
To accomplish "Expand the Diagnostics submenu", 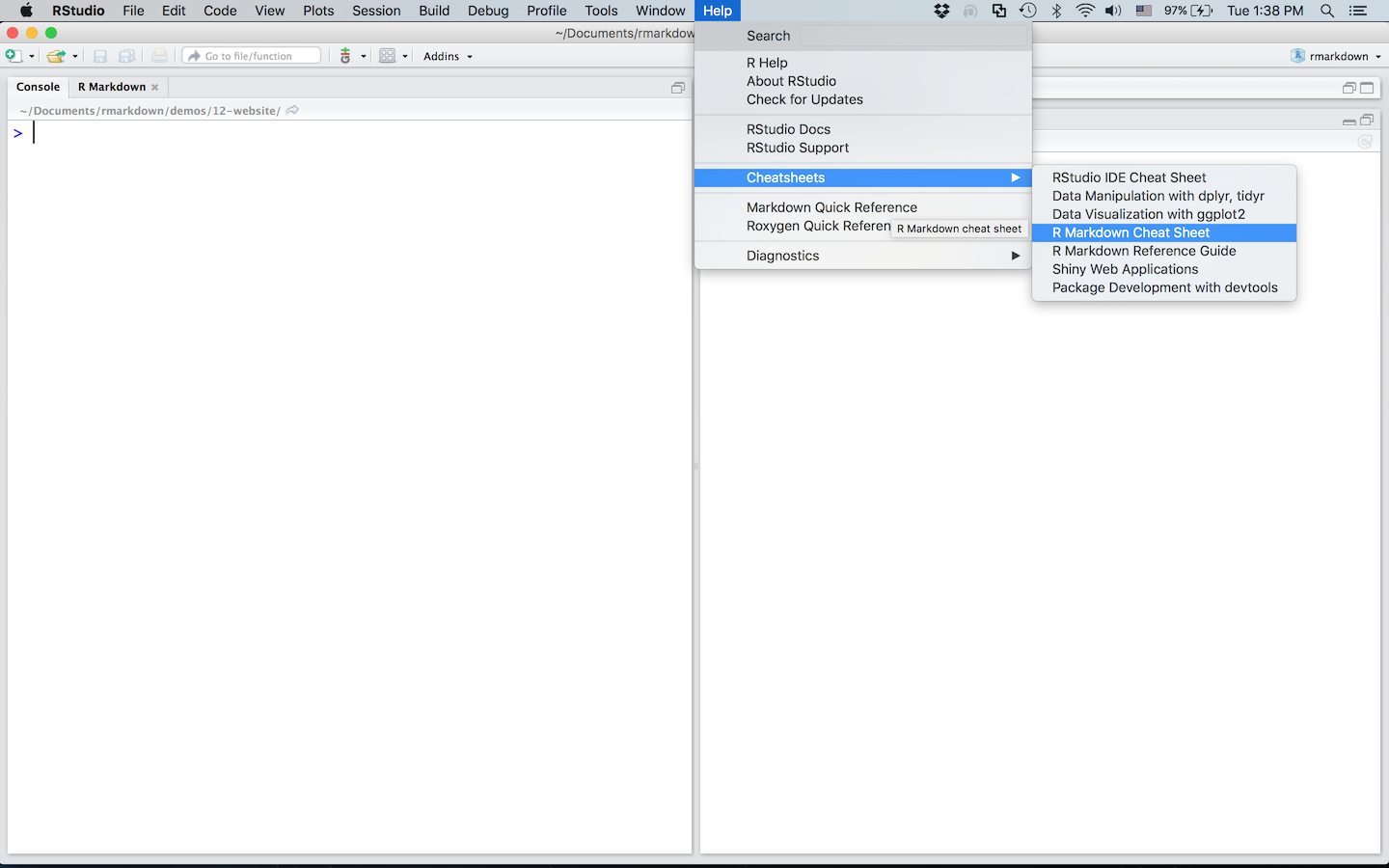I will [x=863, y=256].
